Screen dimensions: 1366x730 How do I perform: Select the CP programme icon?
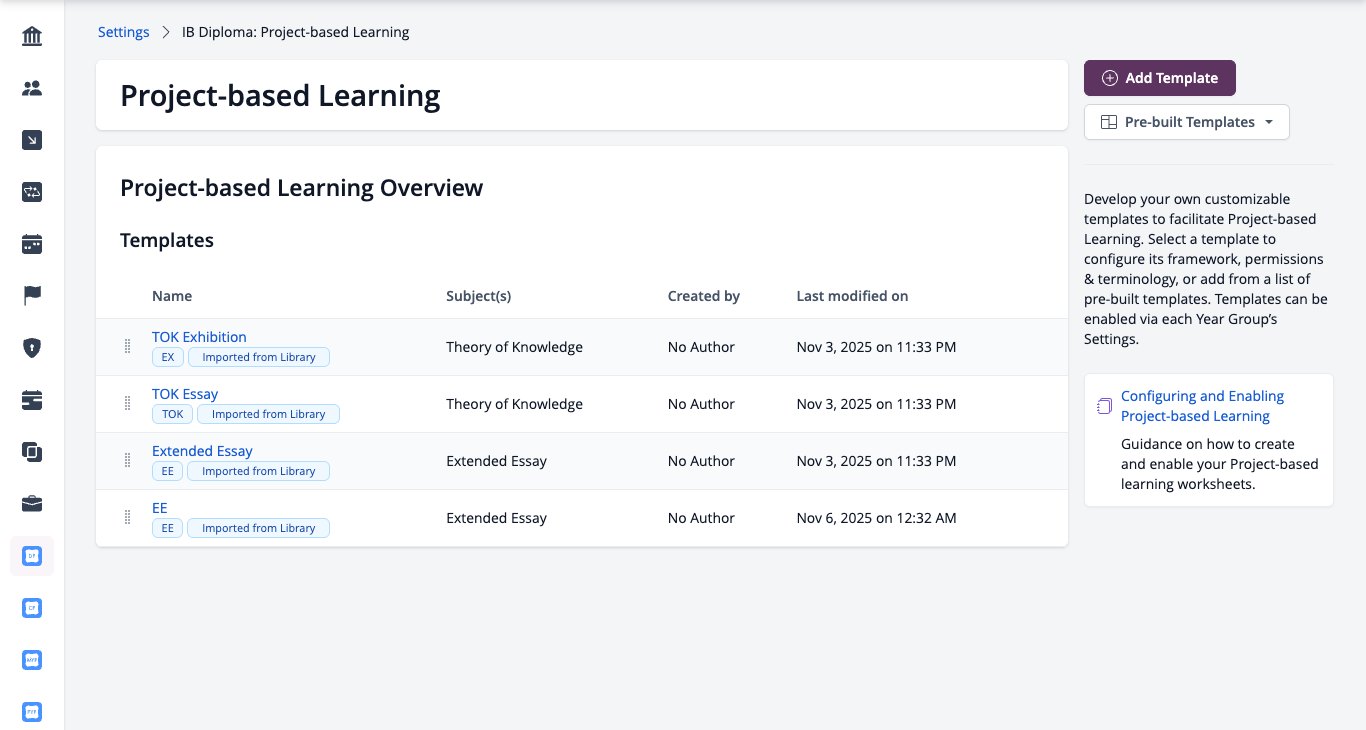point(32,607)
